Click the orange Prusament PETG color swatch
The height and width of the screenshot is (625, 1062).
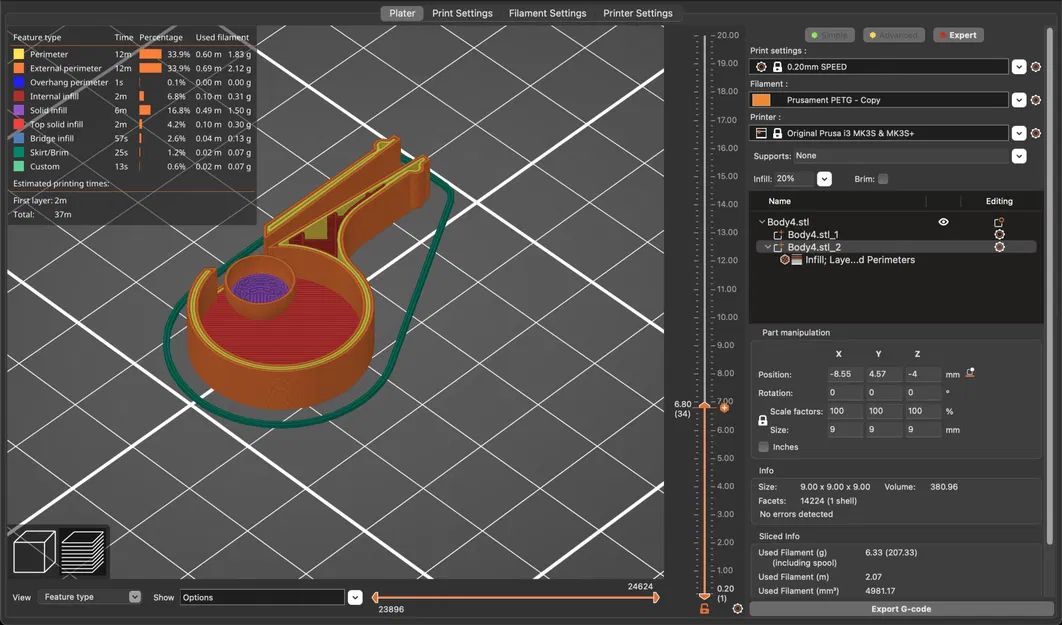(761, 100)
